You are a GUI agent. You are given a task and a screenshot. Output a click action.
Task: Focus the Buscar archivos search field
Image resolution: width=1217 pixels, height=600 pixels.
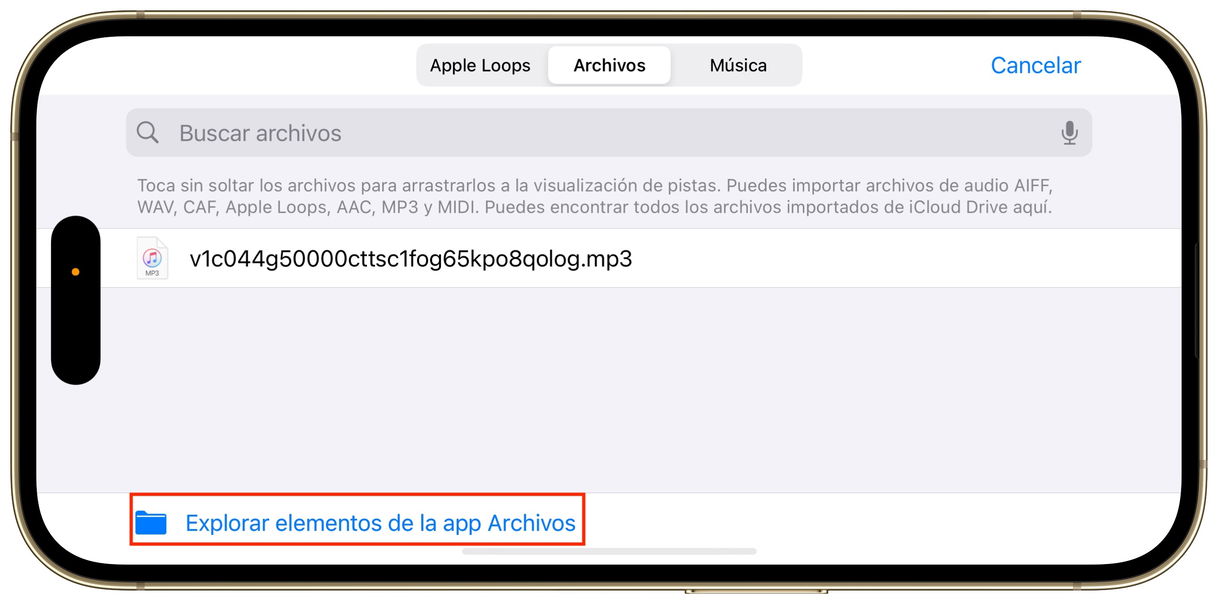tap(608, 133)
